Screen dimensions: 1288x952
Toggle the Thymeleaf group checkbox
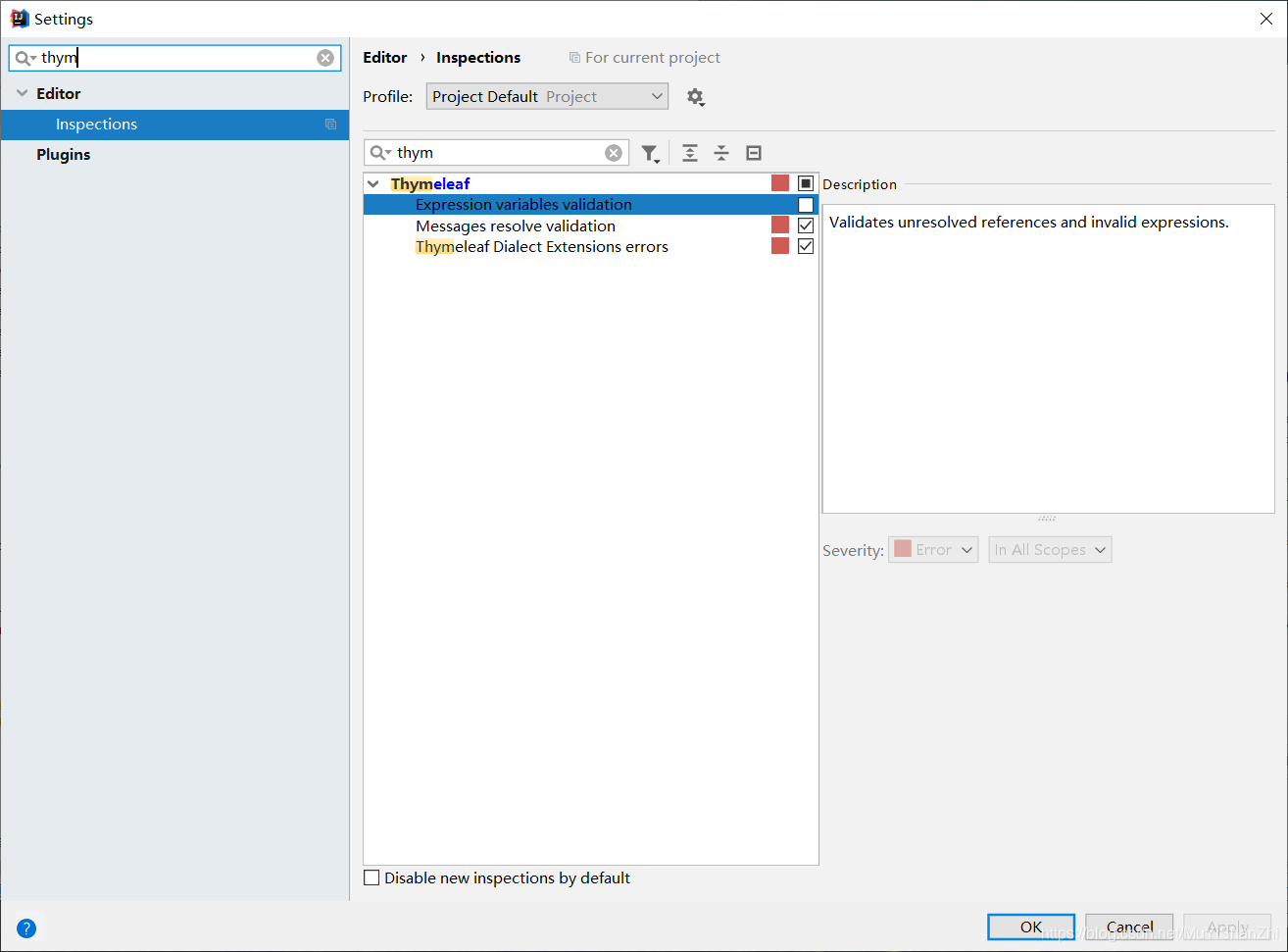pos(806,183)
